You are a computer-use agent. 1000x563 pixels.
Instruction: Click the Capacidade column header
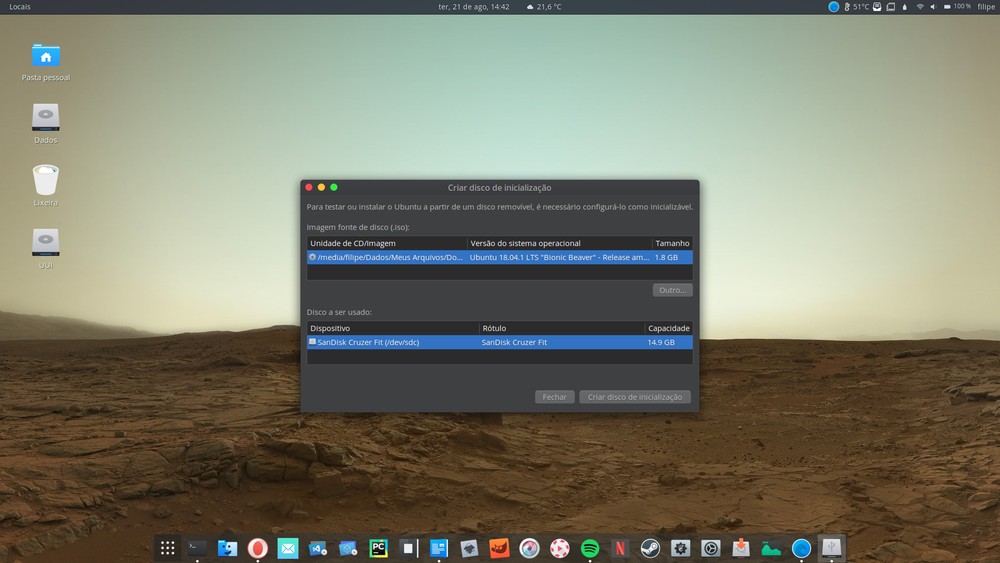(x=668, y=328)
